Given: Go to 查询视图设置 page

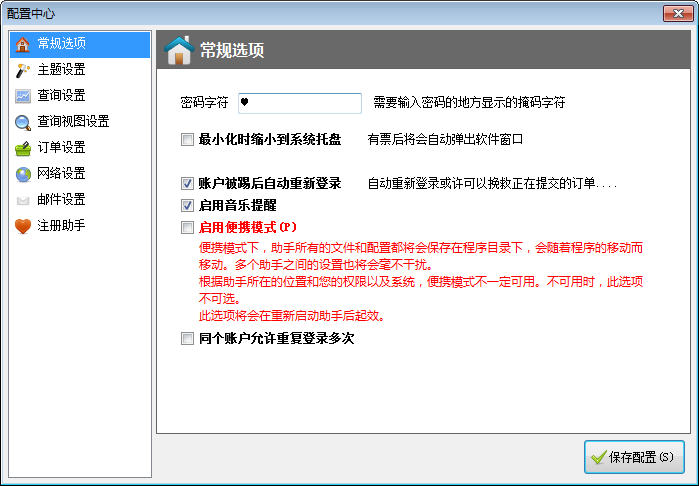Looking at the screenshot, I should tap(80, 122).
